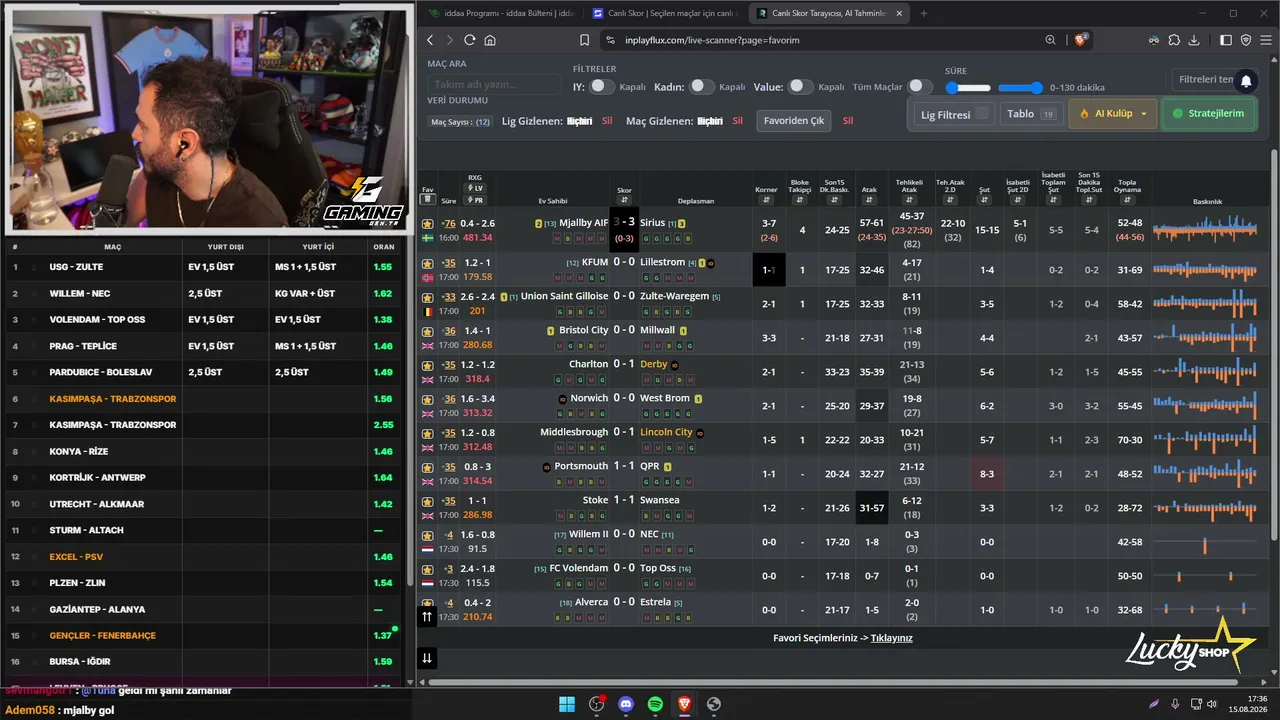Viewport: 1280px width, 720px height.
Task: Open Spotify from the taskbar
Action: pyautogui.click(x=655, y=704)
